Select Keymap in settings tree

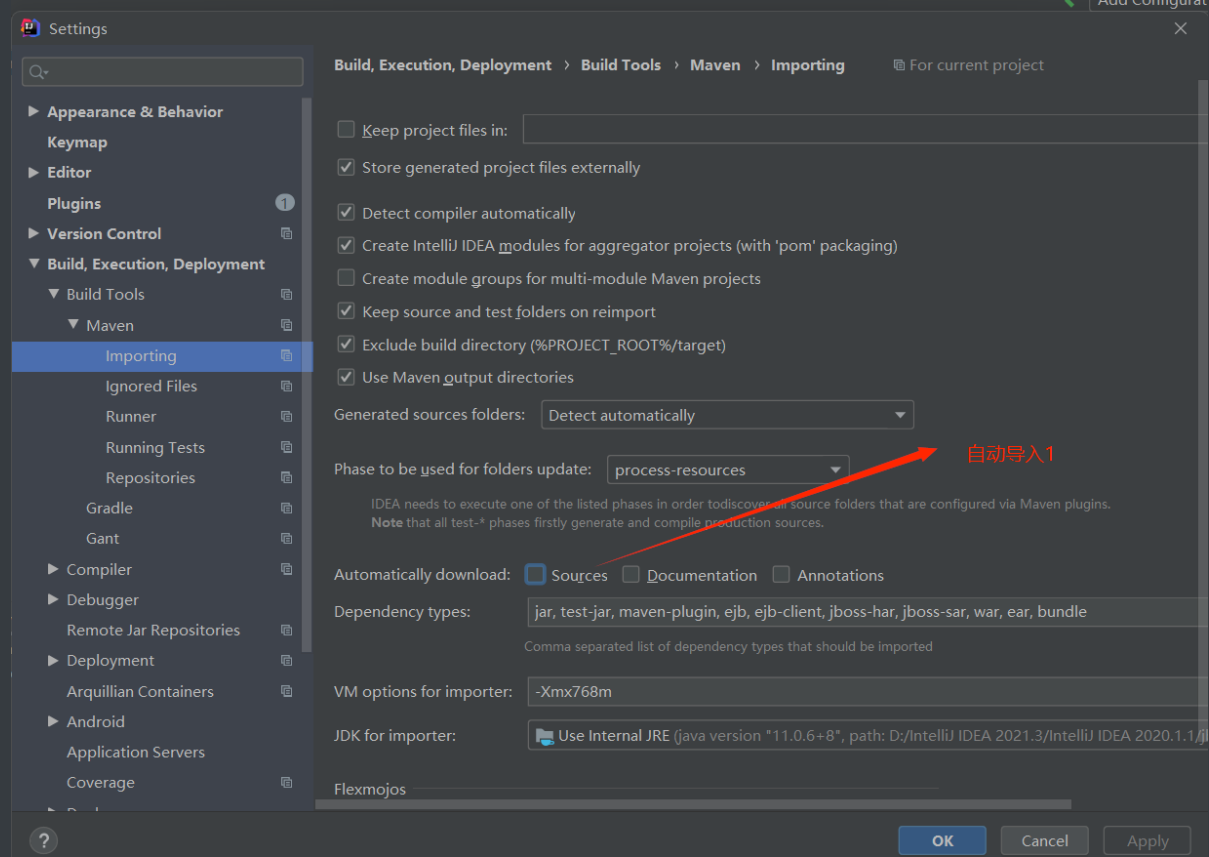click(77, 142)
